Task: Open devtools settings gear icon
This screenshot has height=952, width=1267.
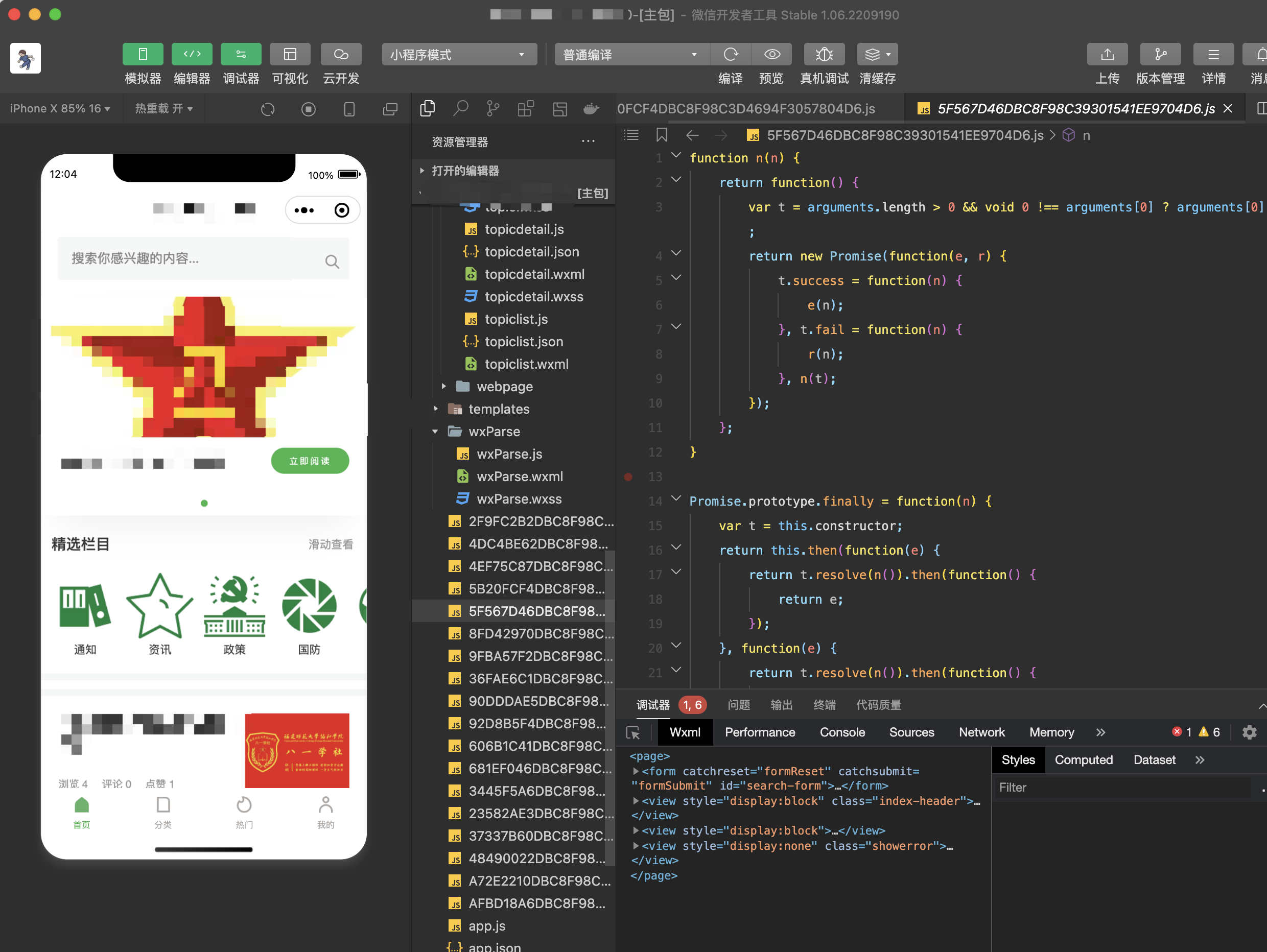Action: (x=1249, y=732)
